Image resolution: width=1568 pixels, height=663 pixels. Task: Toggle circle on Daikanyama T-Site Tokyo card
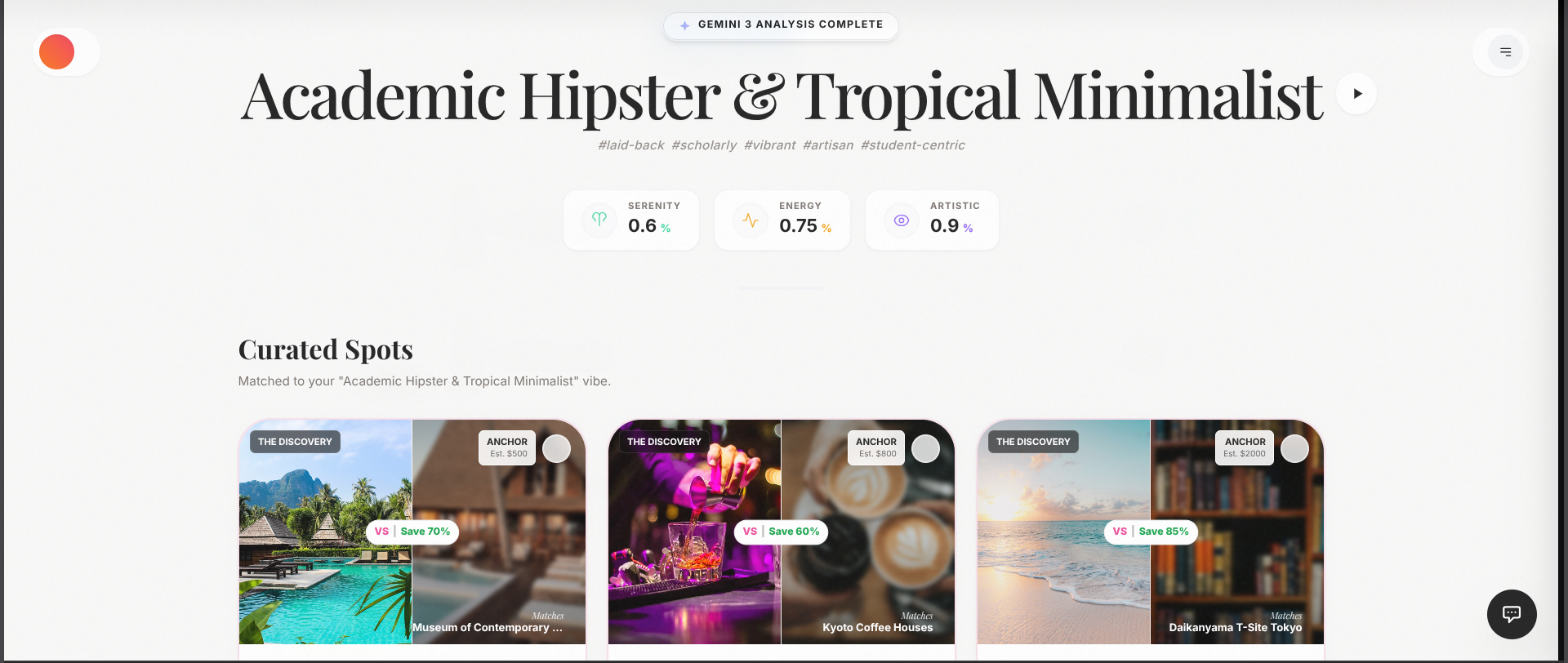[1295, 448]
